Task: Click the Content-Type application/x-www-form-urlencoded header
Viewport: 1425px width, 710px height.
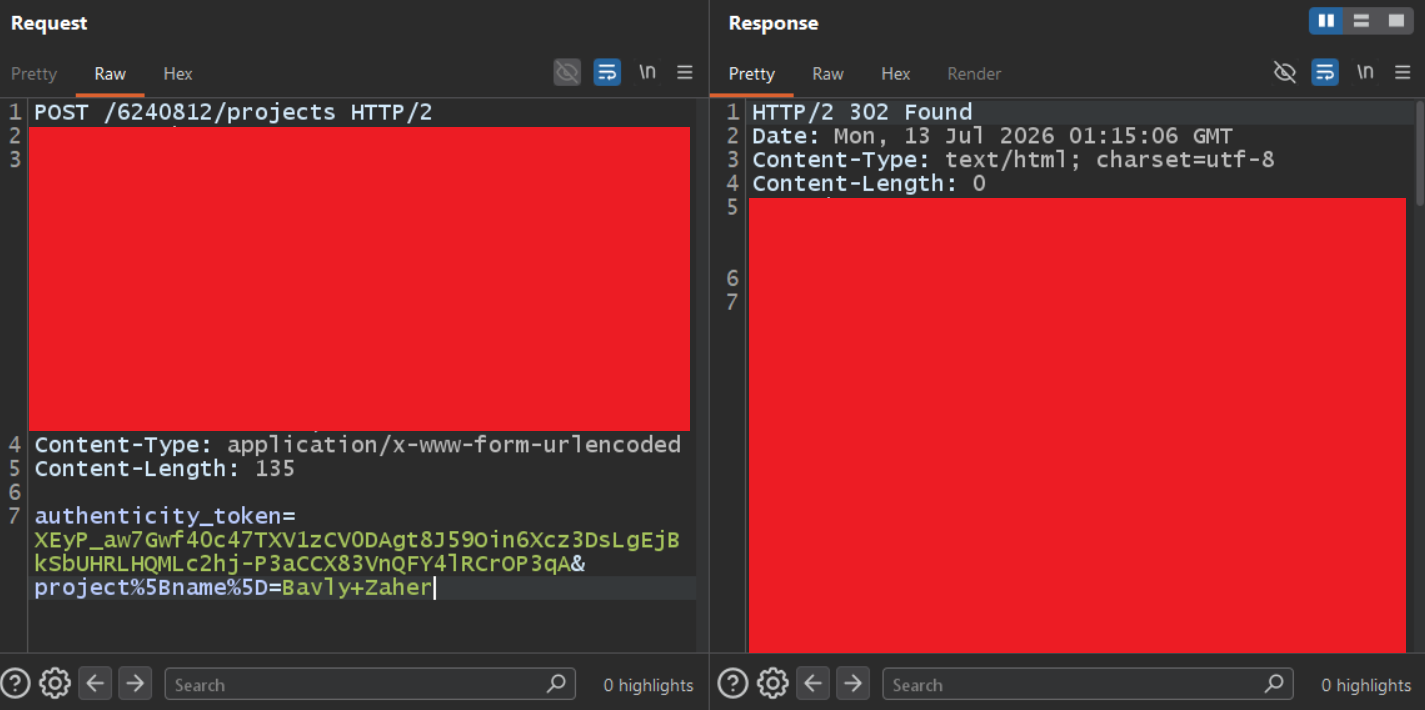Action: coord(358,445)
